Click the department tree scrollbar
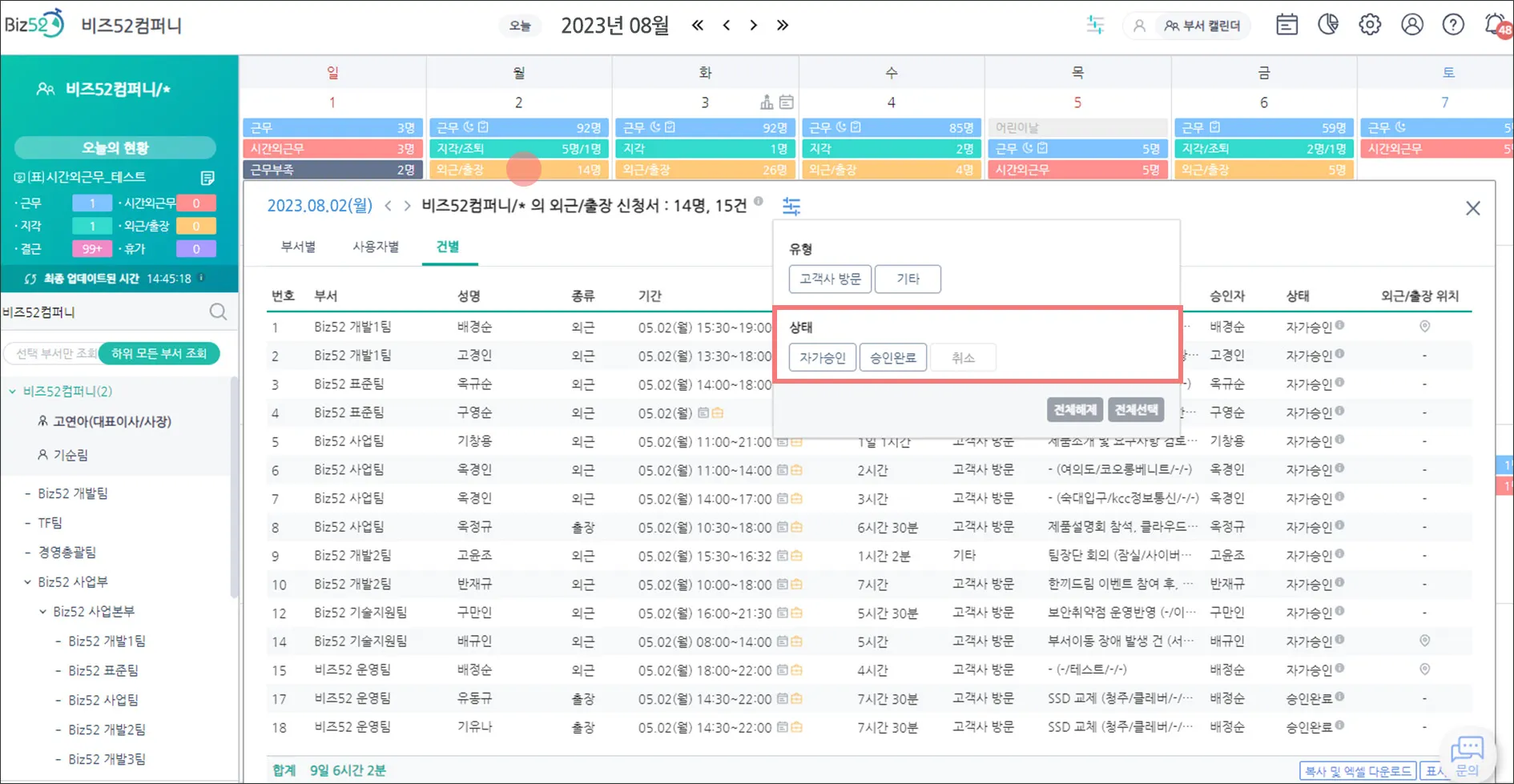 234,488
